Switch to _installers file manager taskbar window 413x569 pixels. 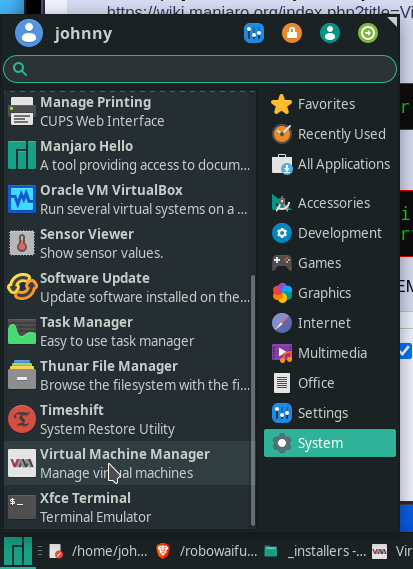(315, 551)
